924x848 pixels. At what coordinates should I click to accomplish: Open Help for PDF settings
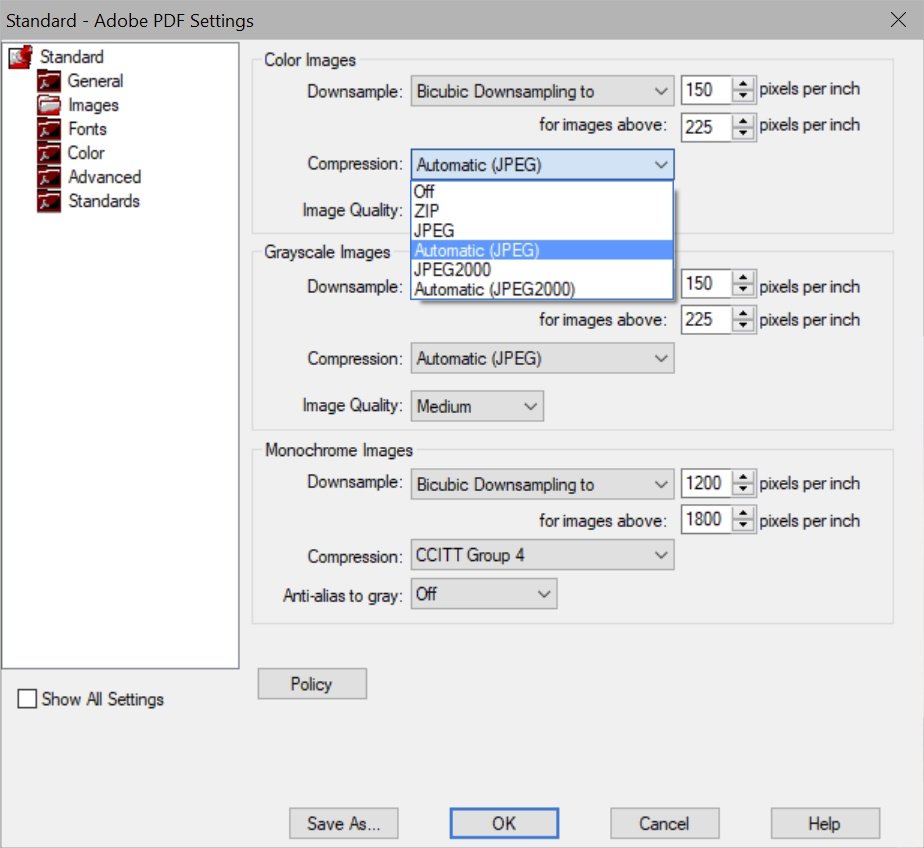pyautogui.click(x=825, y=823)
